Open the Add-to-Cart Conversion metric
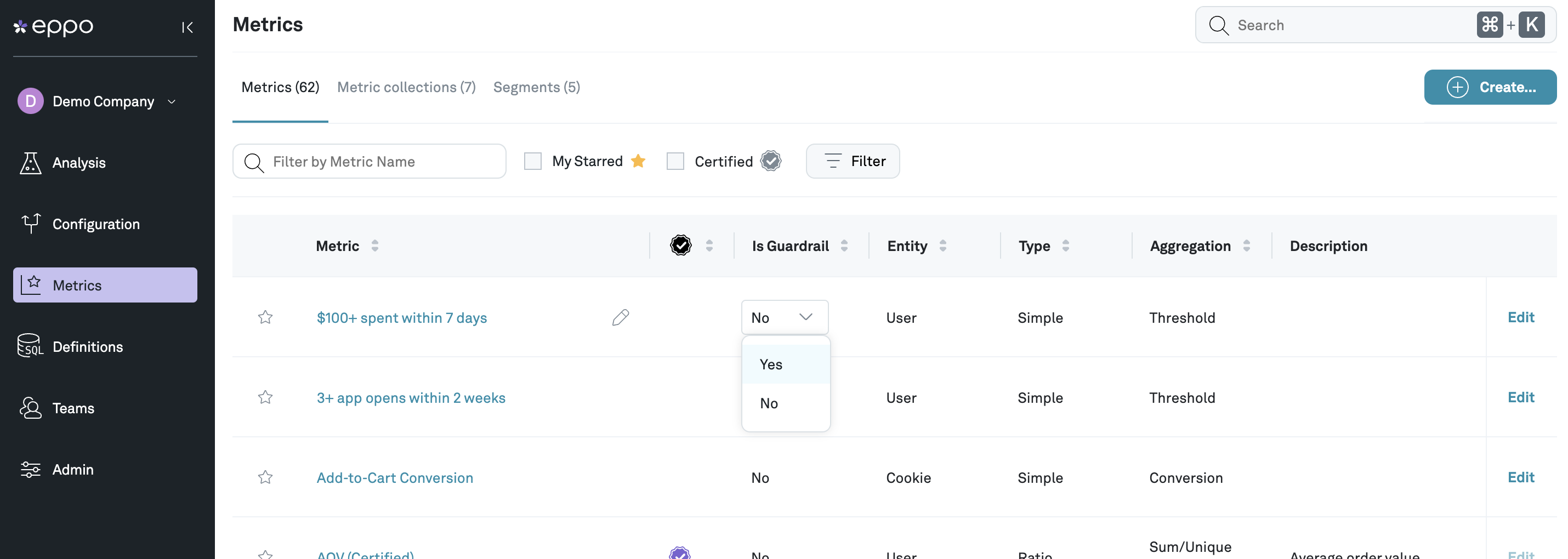 (394, 477)
